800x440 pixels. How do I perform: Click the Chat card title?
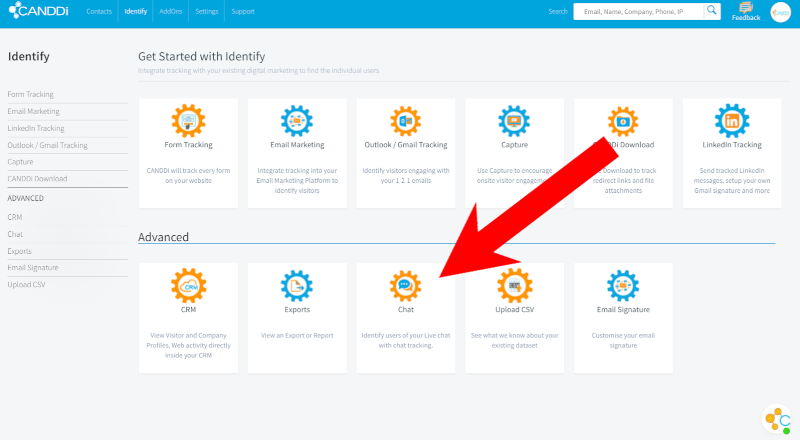406,309
